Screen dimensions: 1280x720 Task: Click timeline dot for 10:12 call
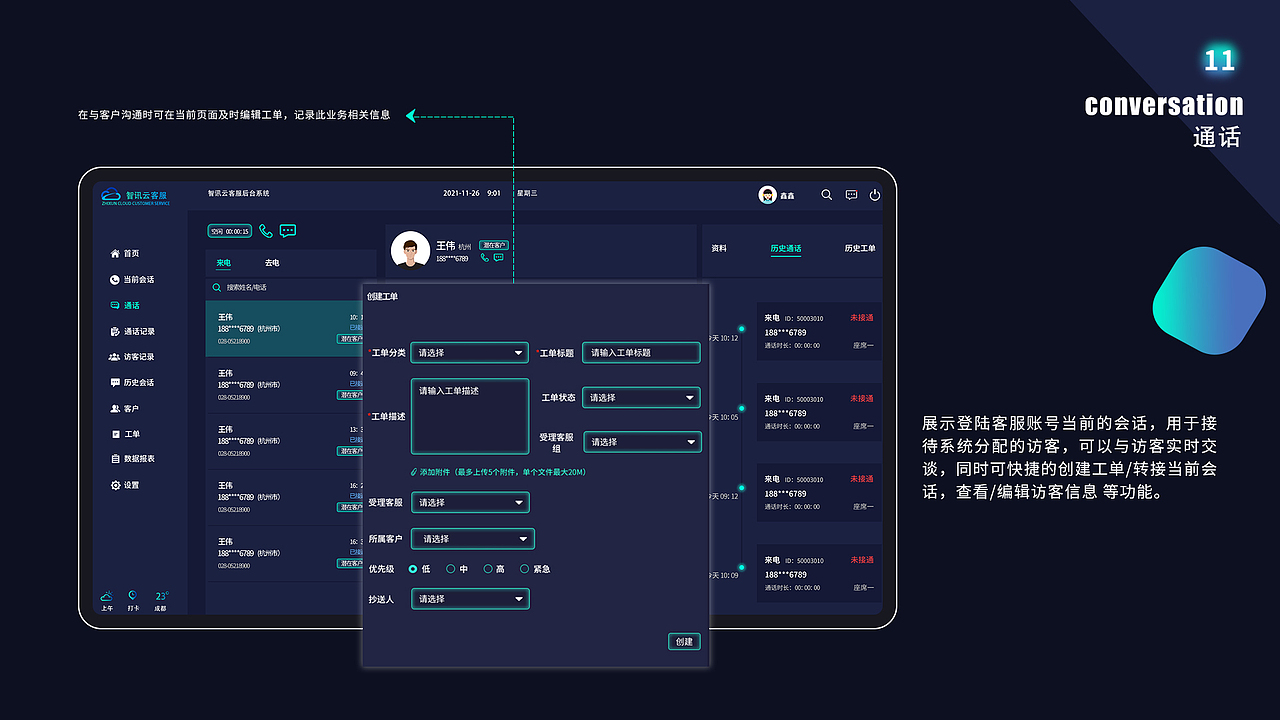point(741,328)
